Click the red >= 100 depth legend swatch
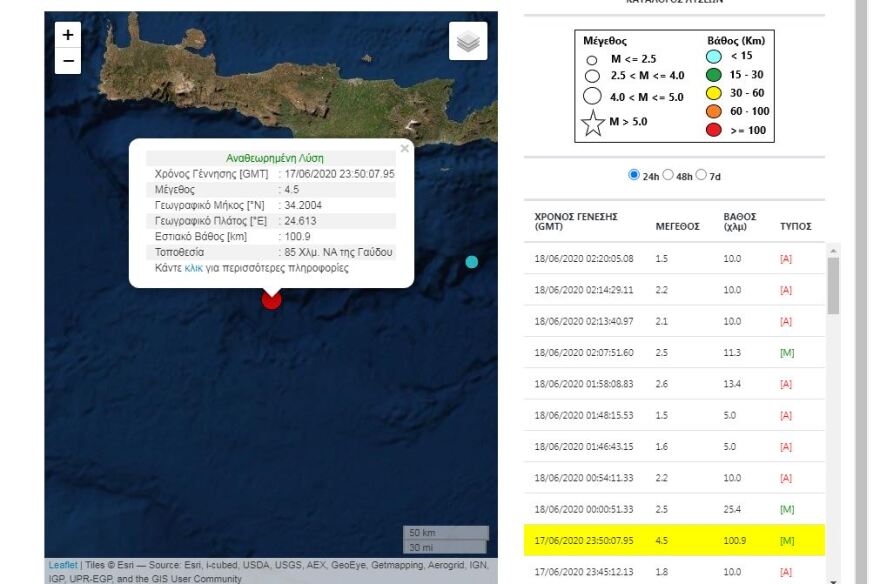880x584 pixels. click(714, 130)
